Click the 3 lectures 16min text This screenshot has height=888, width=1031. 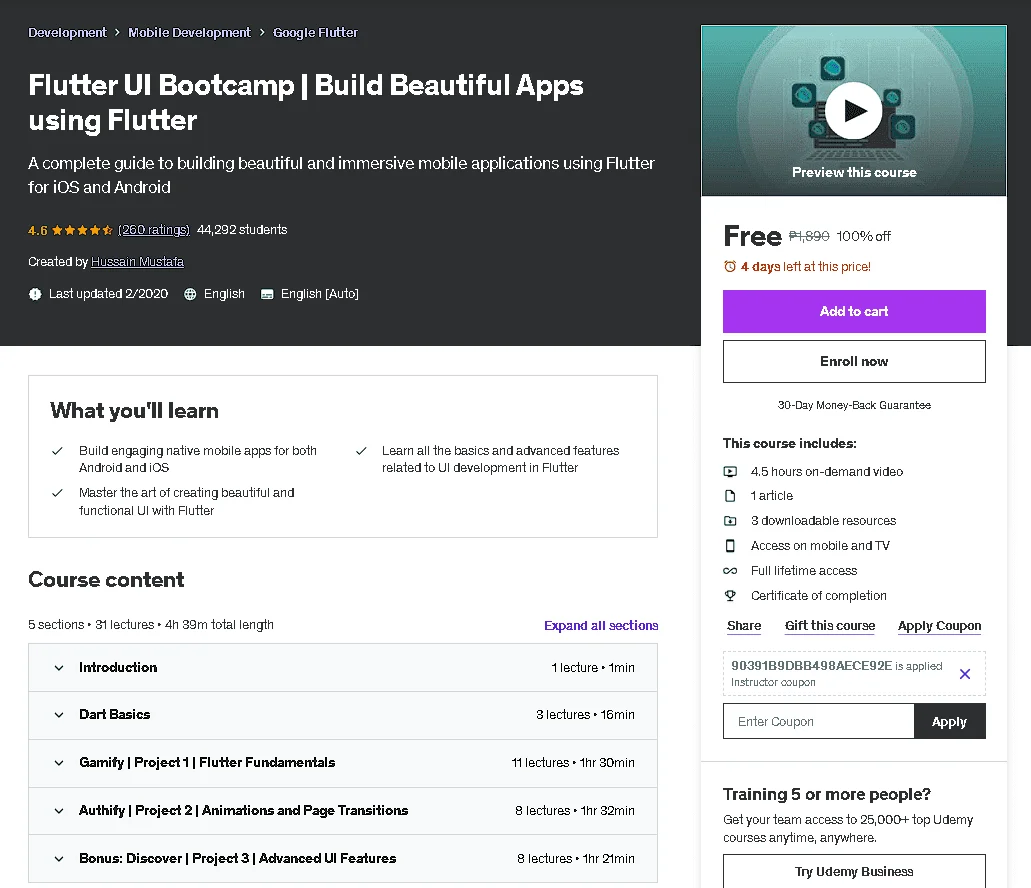pos(585,714)
